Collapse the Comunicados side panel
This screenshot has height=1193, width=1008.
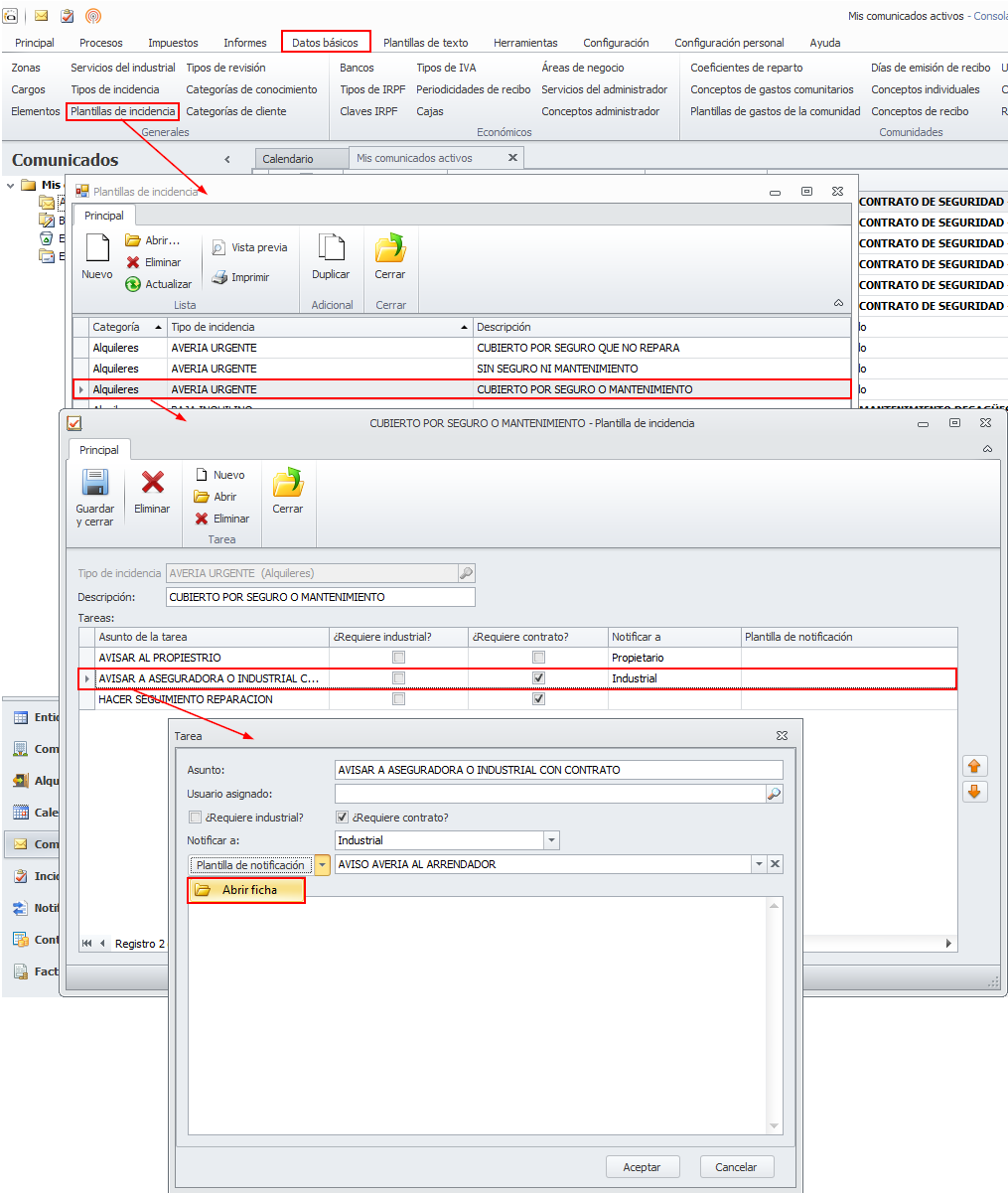pyautogui.click(x=226, y=160)
